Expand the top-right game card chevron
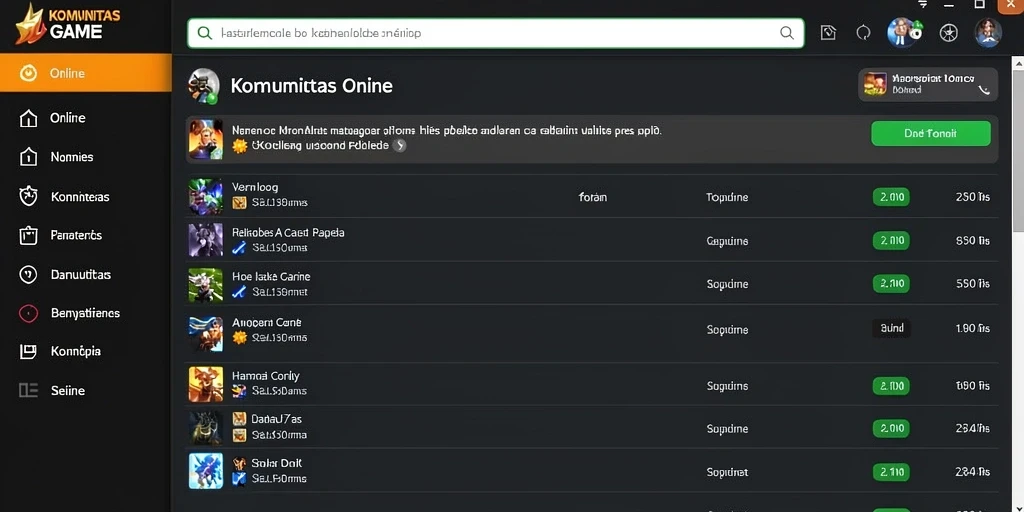Screen dimensions: 1024x512 tap(985, 91)
